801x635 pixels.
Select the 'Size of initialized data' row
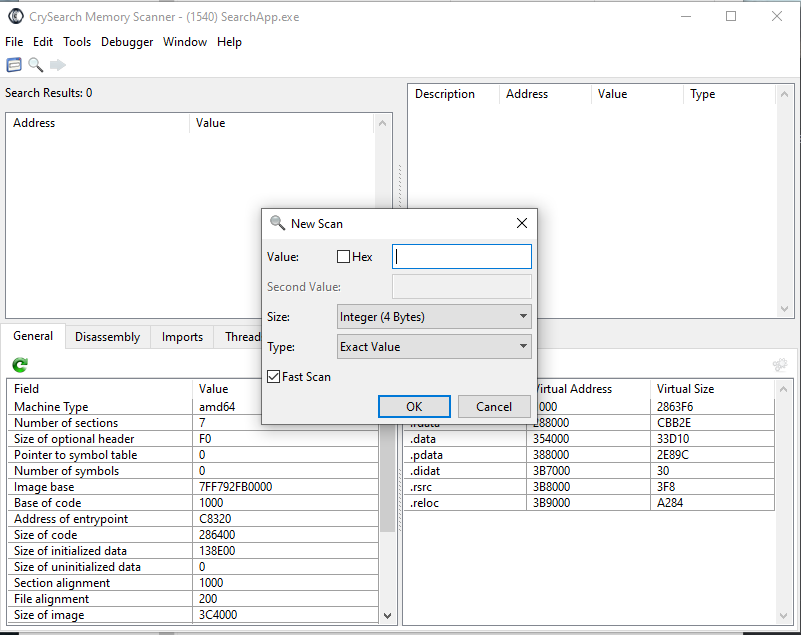coord(193,551)
